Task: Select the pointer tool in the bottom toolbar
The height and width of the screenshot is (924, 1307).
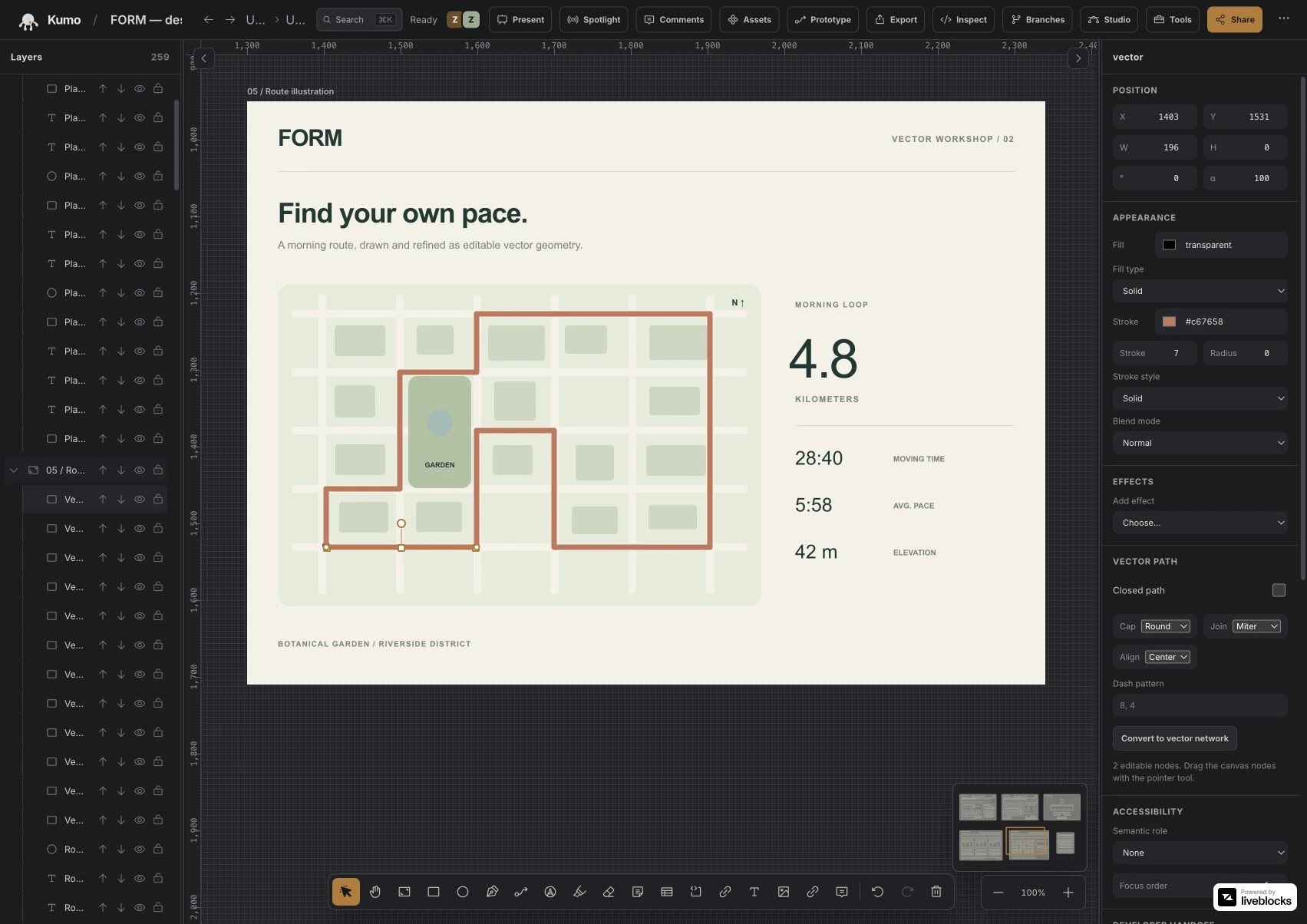Action: 345,892
